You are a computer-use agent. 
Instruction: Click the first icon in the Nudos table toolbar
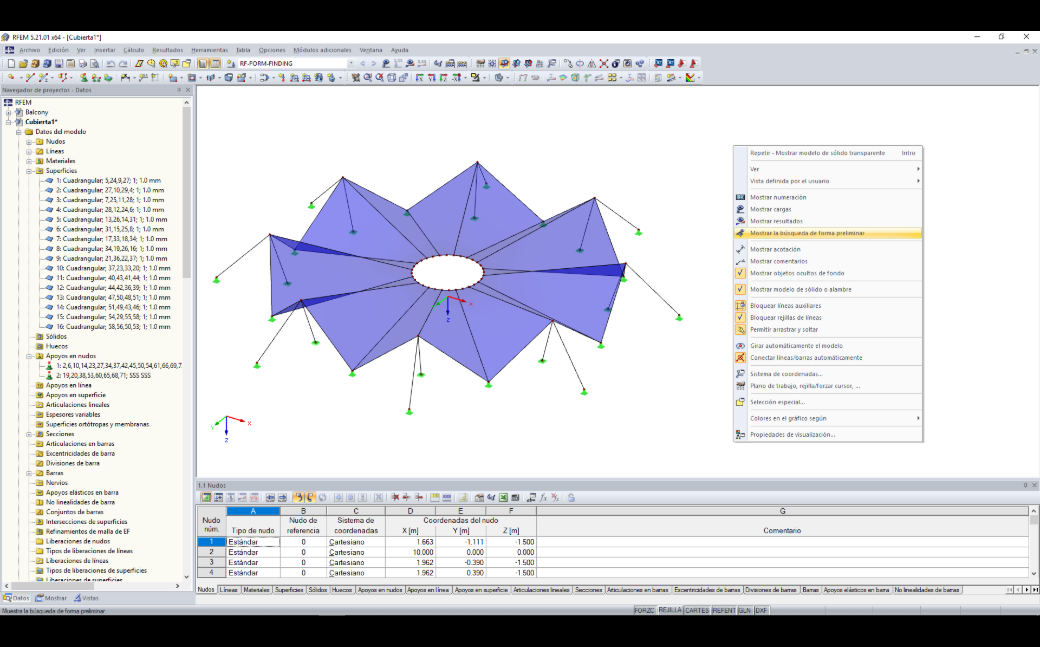[x=206, y=498]
